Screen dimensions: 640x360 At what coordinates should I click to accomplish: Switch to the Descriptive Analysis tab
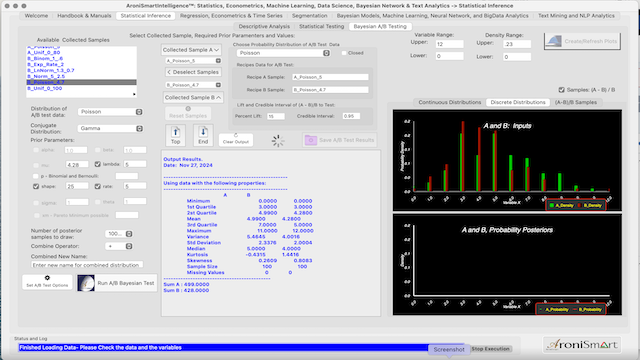point(264,26)
